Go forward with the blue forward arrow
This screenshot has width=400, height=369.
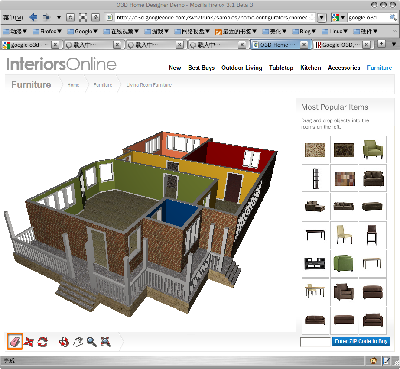pyautogui.click(x=46, y=17)
